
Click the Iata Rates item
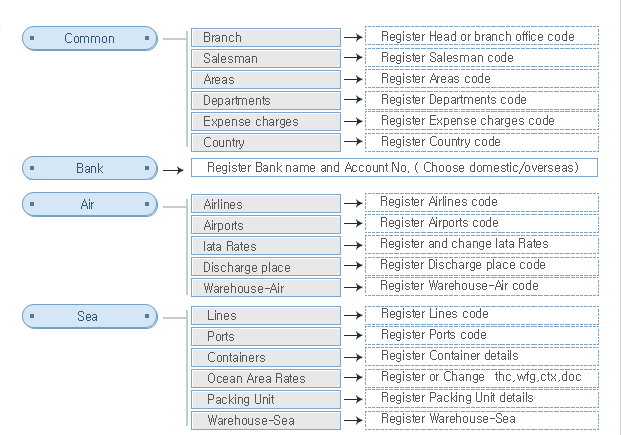coord(265,246)
